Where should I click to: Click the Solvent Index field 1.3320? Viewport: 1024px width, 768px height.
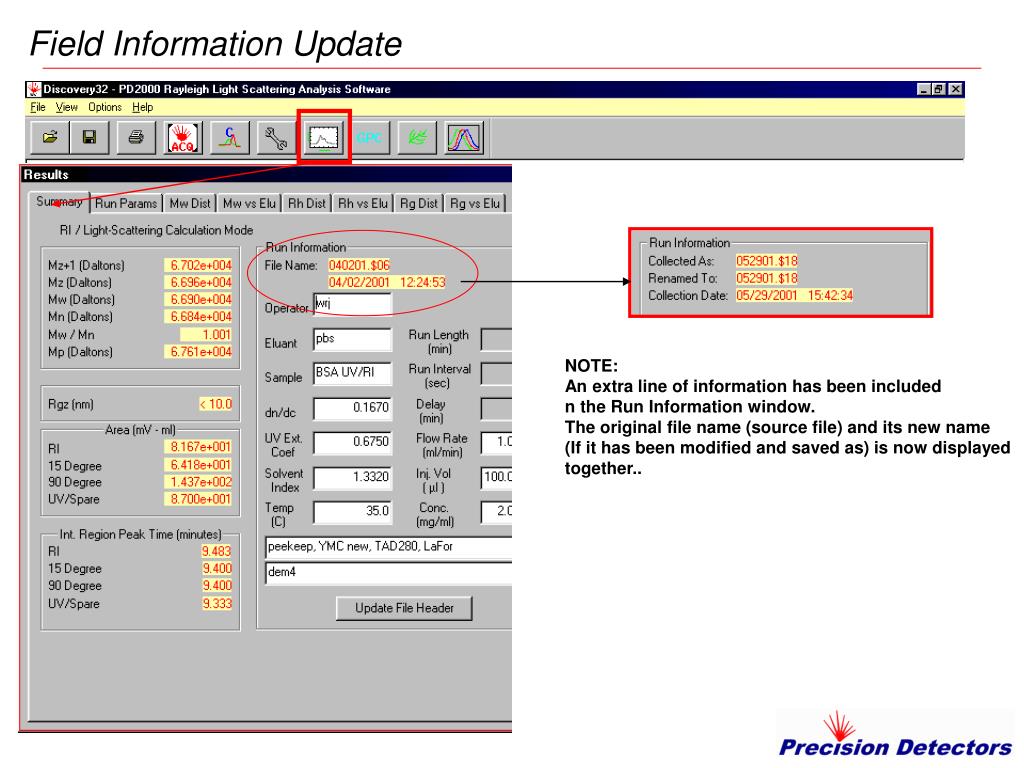(353, 477)
